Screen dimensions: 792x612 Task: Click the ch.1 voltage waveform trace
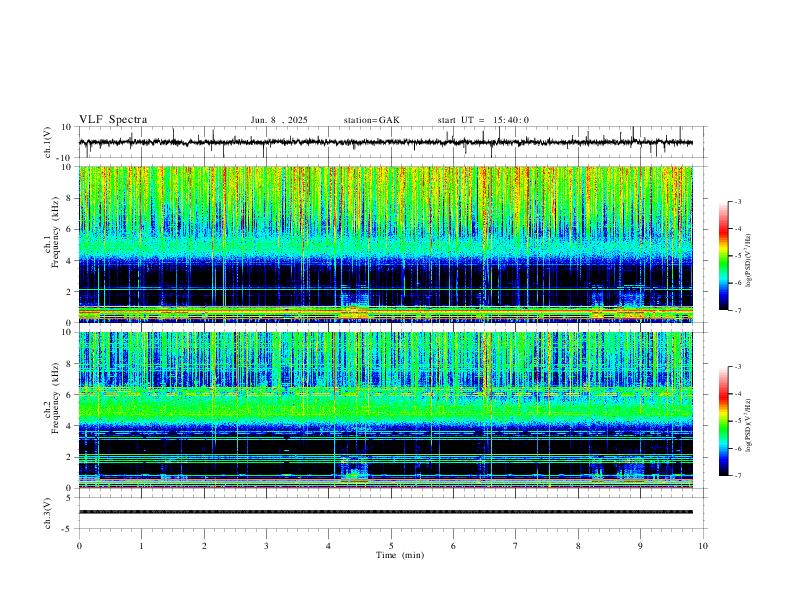point(385,142)
